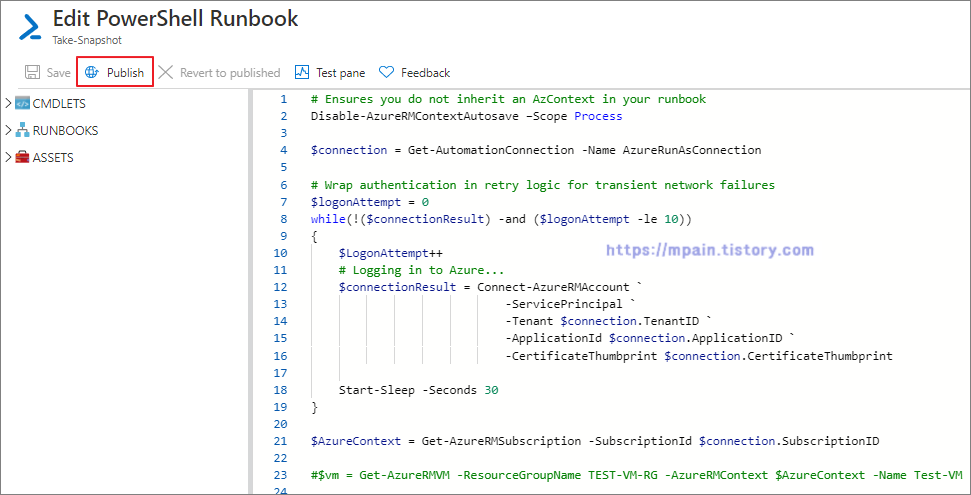Click the Save button label
This screenshot has height=495, width=971.
pyautogui.click(x=59, y=73)
